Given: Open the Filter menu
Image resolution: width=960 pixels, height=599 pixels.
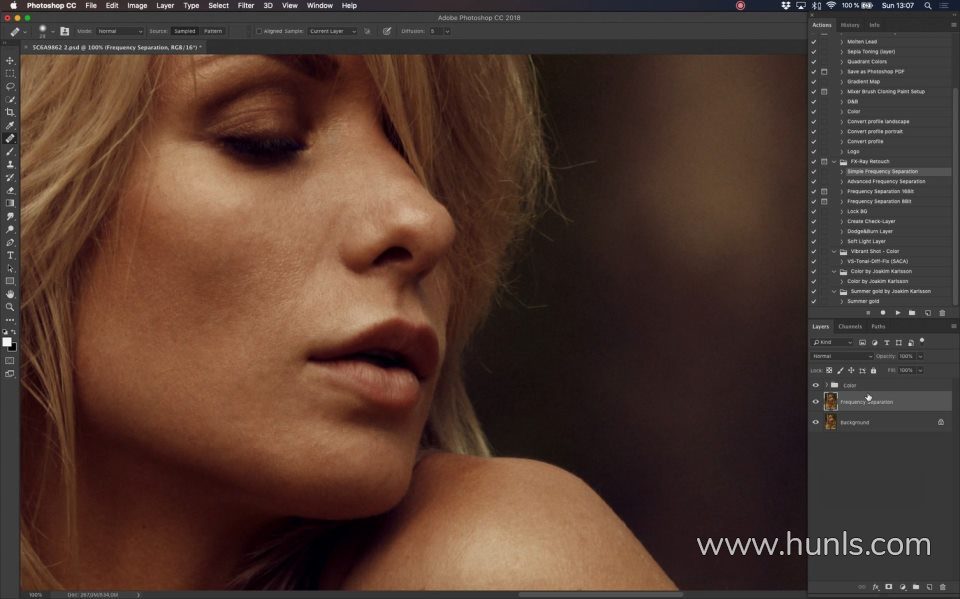Looking at the screenshot, I should [246, 6].
